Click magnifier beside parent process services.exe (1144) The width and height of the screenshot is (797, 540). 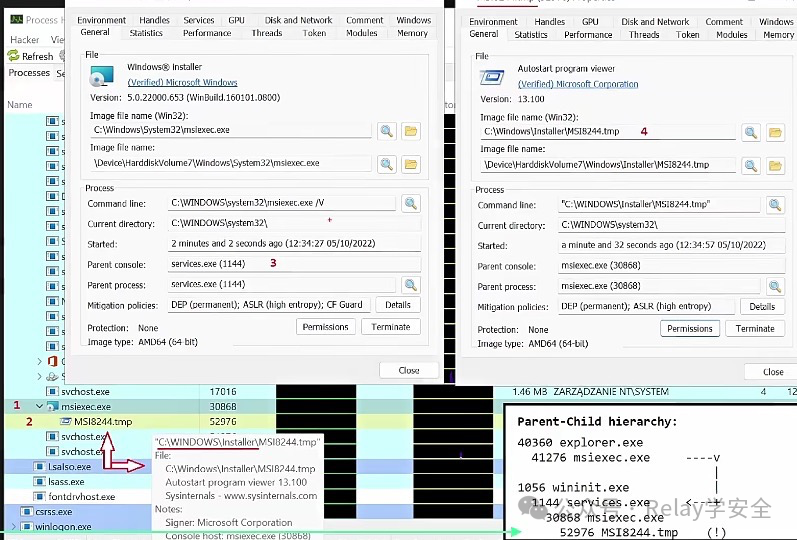click(410, 285)
